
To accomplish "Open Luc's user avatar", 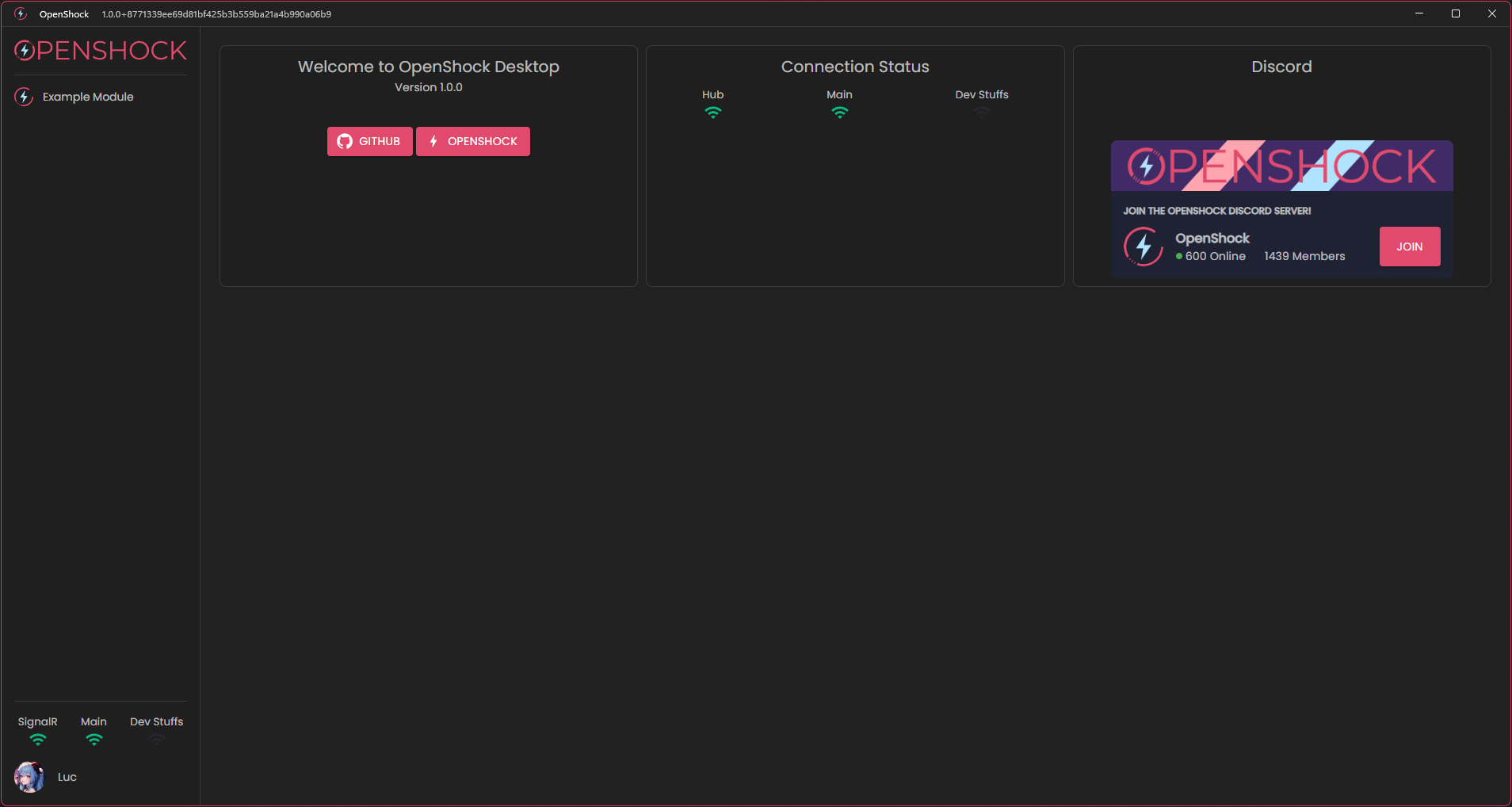I will tap(30, 777).
